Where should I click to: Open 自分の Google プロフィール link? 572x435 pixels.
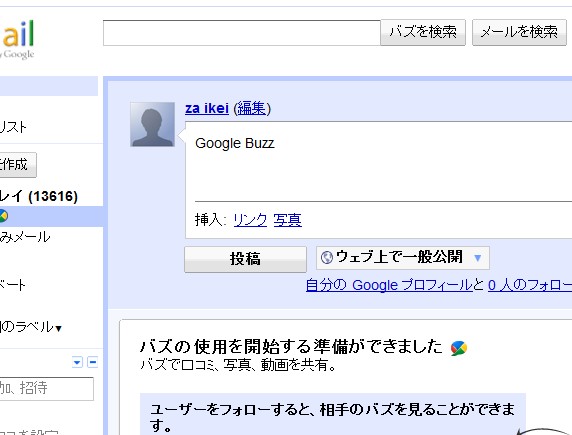pos(389,285)
